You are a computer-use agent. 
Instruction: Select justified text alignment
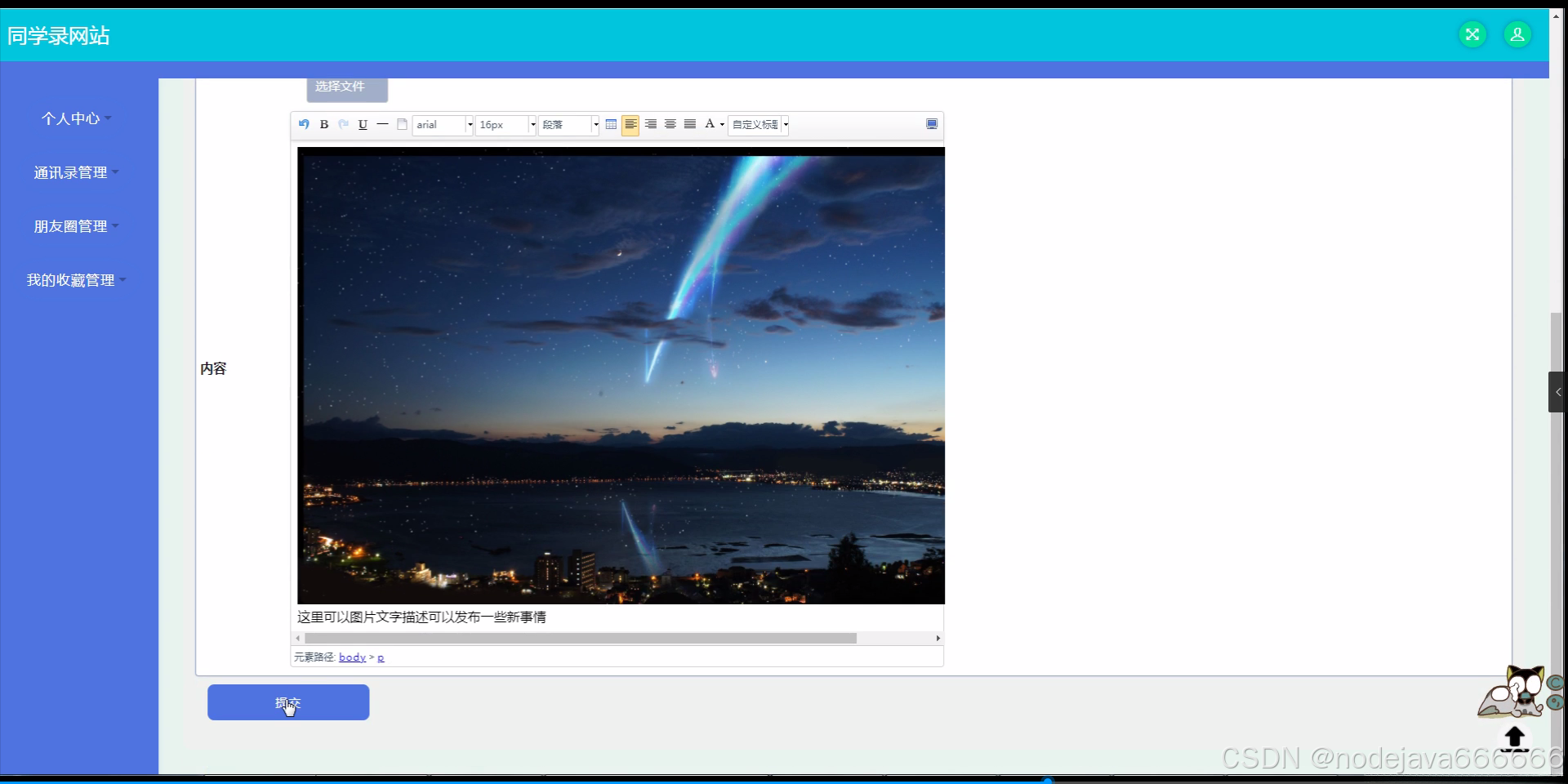point(690,124)
